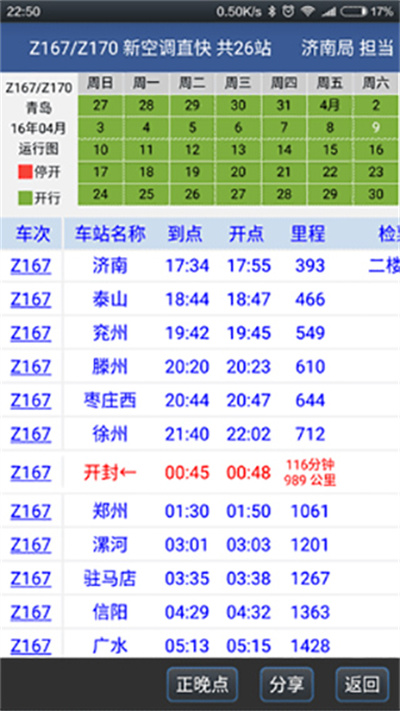This screenshot has height=711, width=400.
Task: Click 徐州 departure time 22:02
Action: click(x=249, y=434)
